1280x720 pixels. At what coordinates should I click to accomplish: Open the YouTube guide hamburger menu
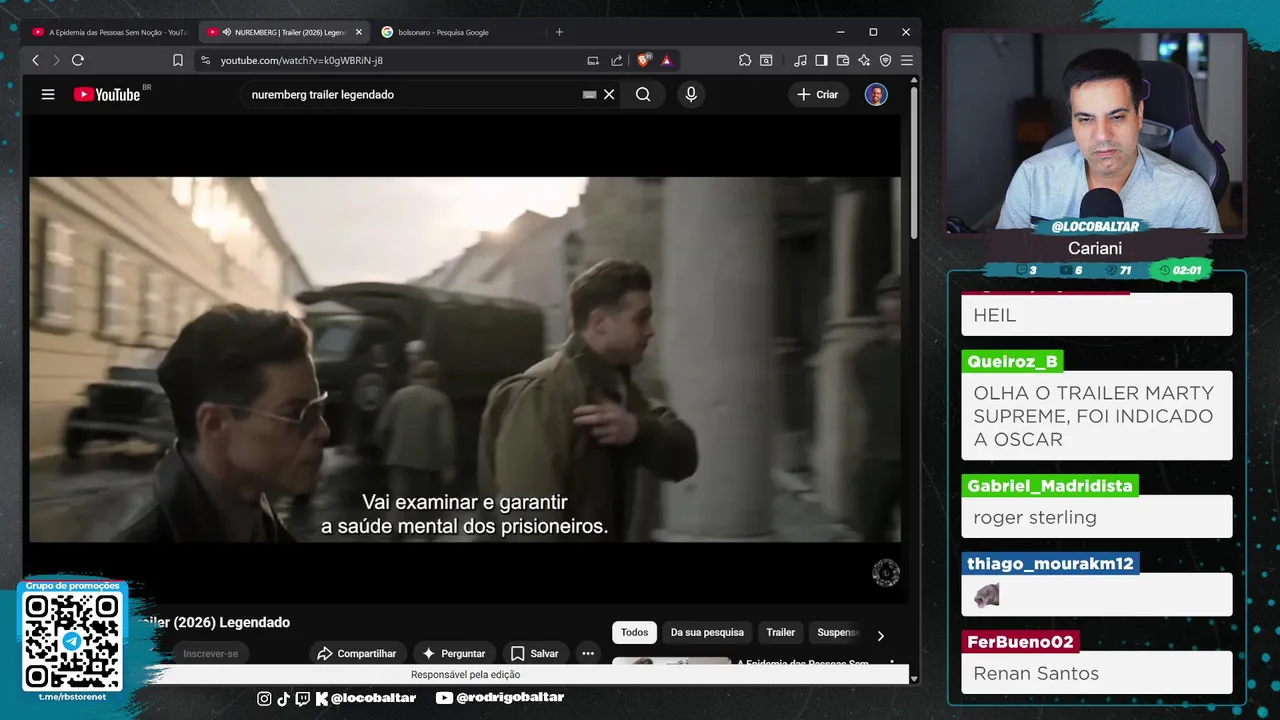(x=48, y=95)
